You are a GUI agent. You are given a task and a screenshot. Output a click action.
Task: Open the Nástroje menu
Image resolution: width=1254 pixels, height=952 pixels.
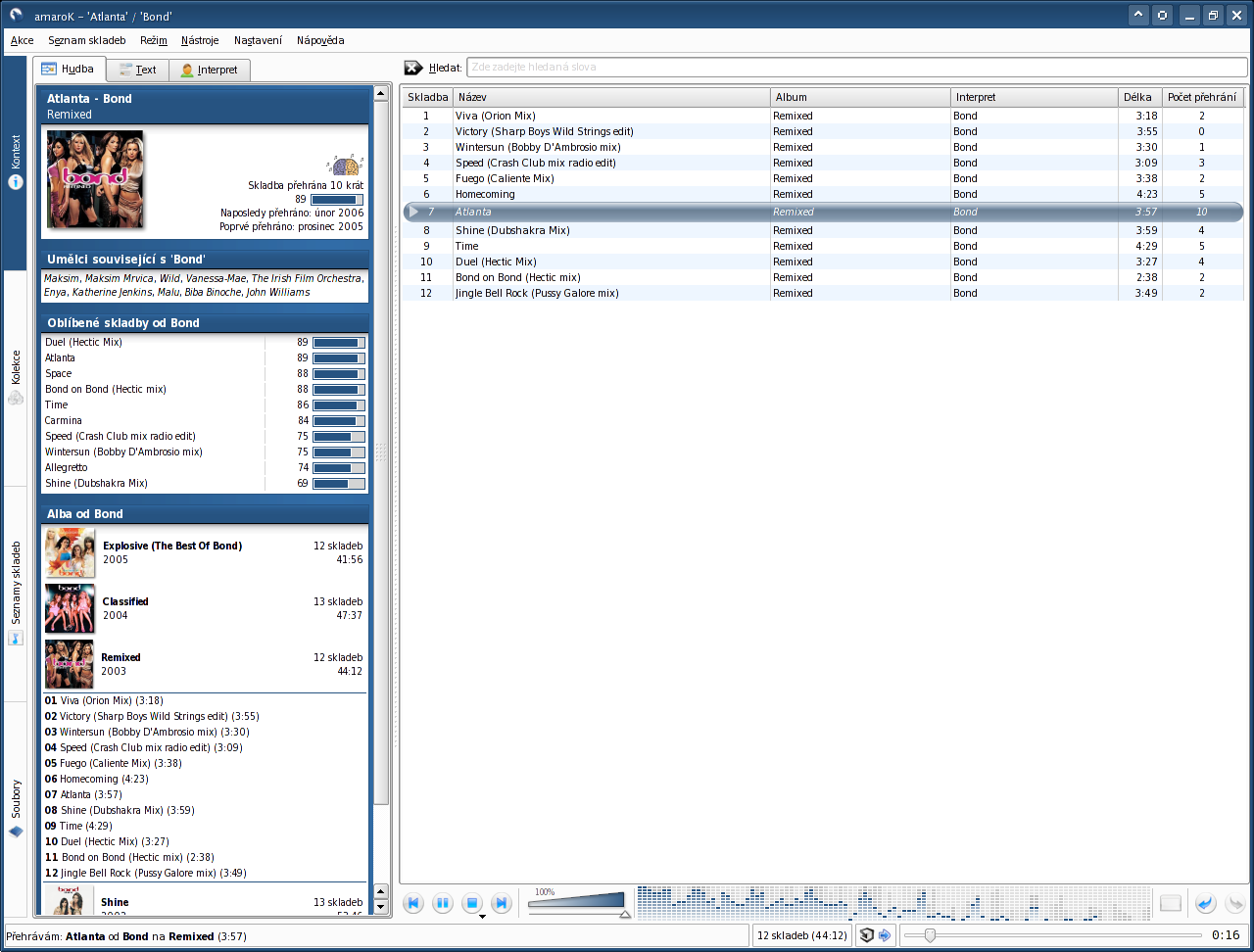200,40
